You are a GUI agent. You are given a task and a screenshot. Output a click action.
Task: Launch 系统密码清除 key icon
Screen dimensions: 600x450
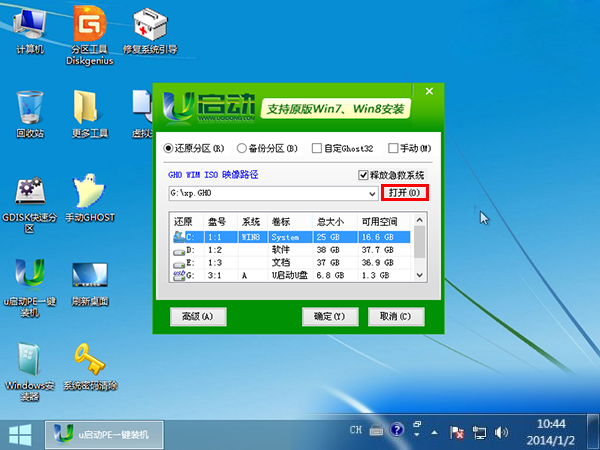[90, 367]
